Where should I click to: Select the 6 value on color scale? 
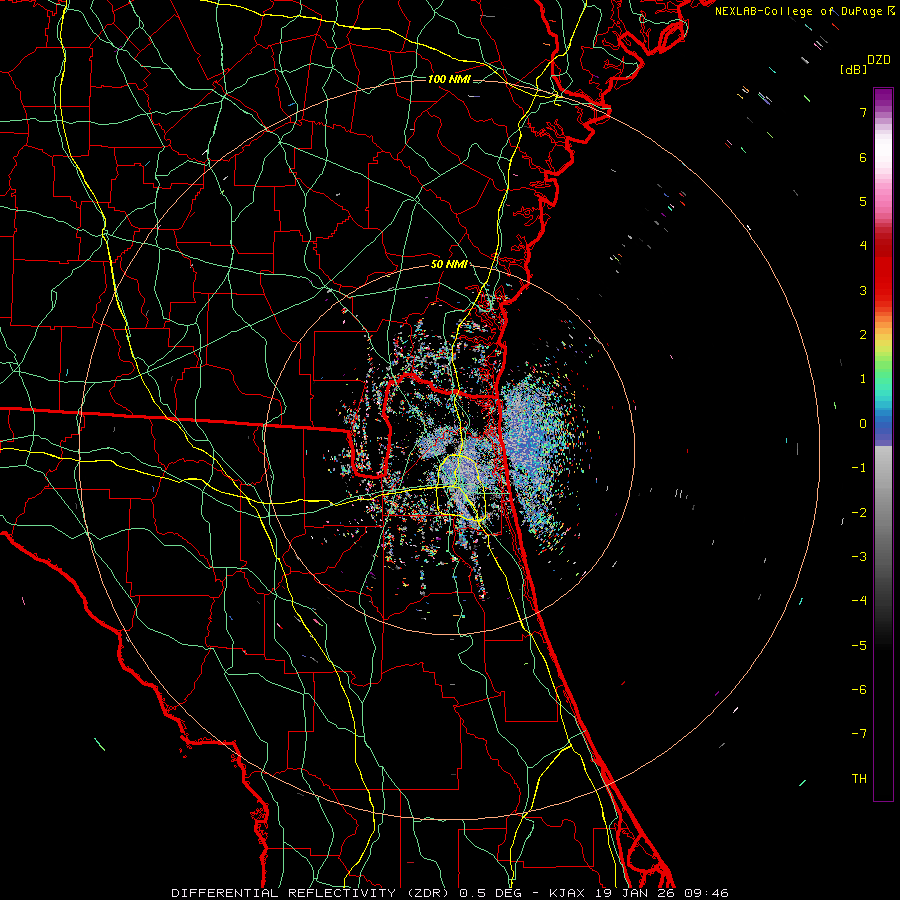click(x=863, y=157)
